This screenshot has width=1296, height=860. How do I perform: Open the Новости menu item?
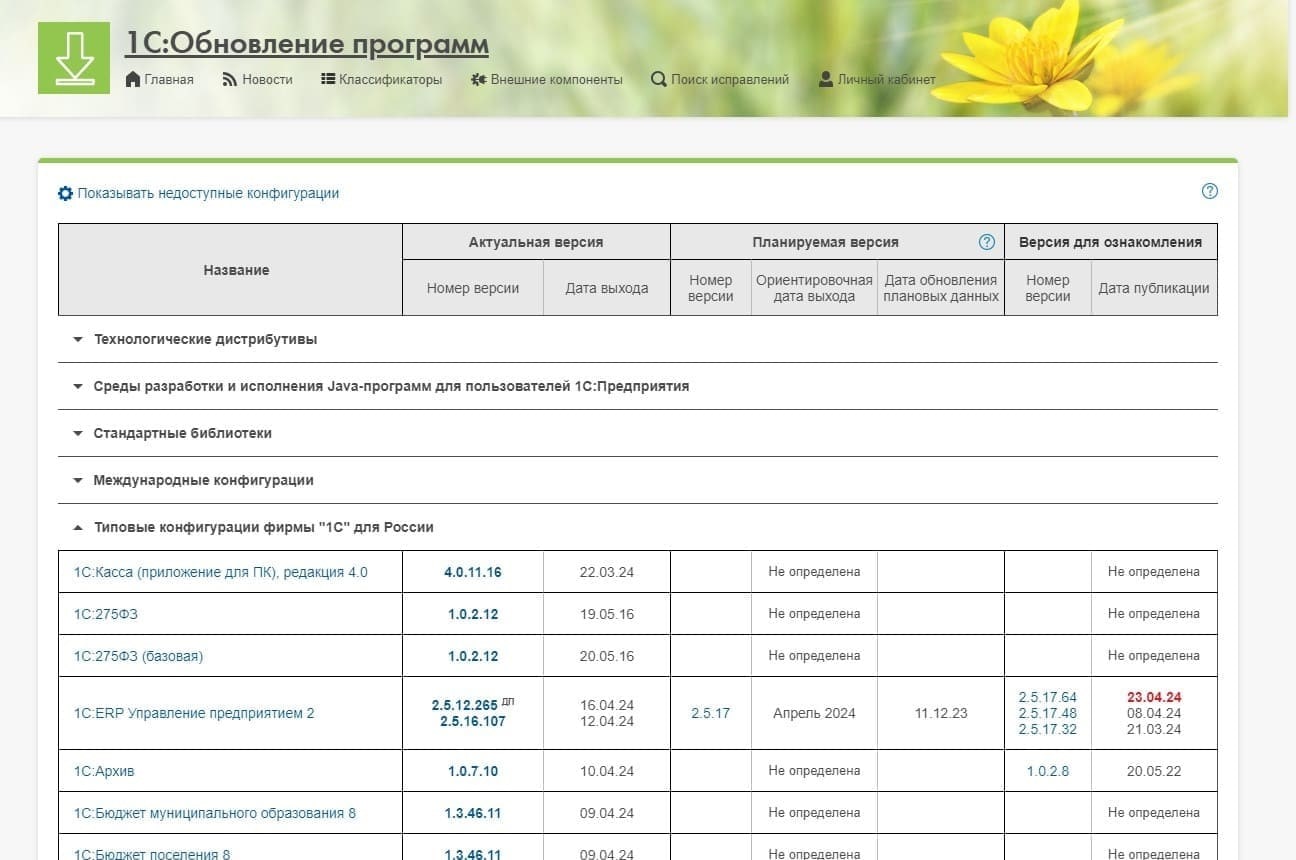[x=267, y=79]
